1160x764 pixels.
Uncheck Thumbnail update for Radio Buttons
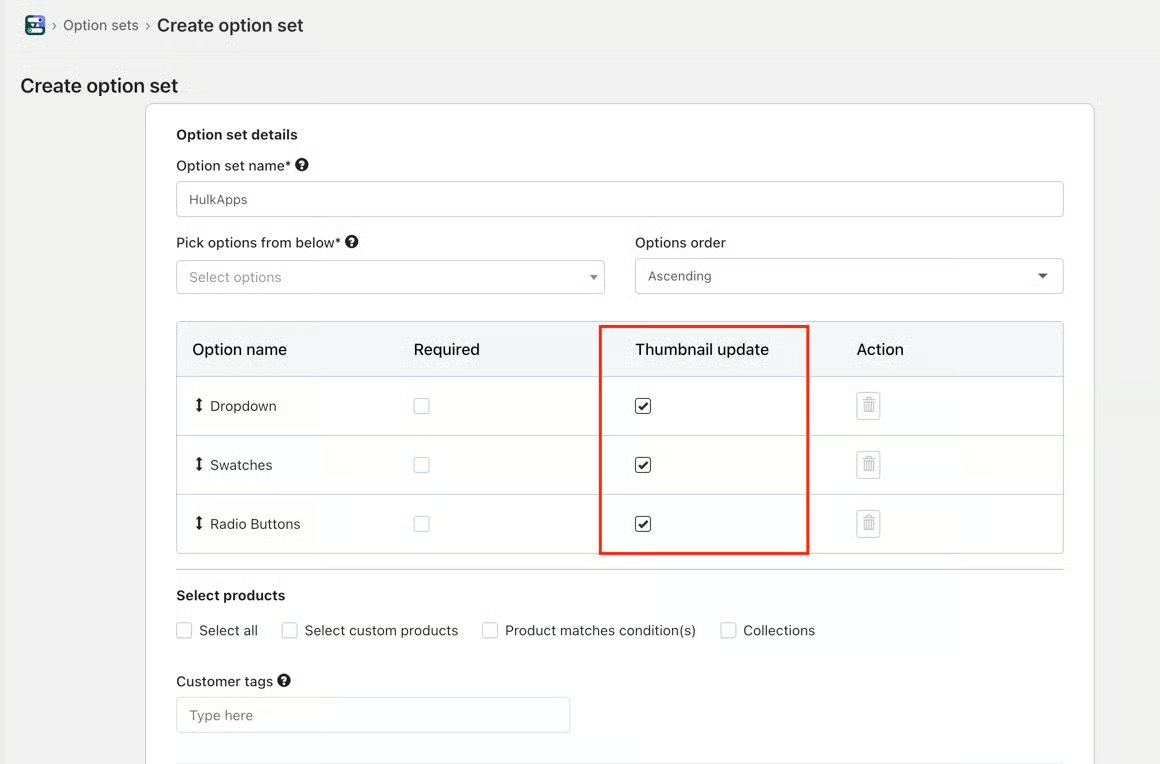point(643,524)
